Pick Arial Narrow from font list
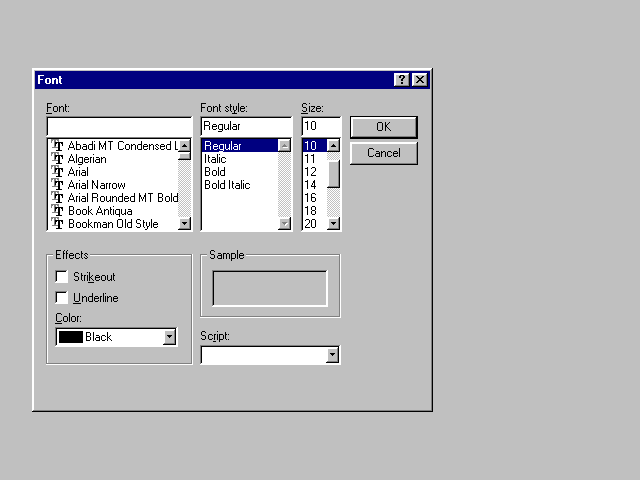The image size is (640, 480). point(97,185)
